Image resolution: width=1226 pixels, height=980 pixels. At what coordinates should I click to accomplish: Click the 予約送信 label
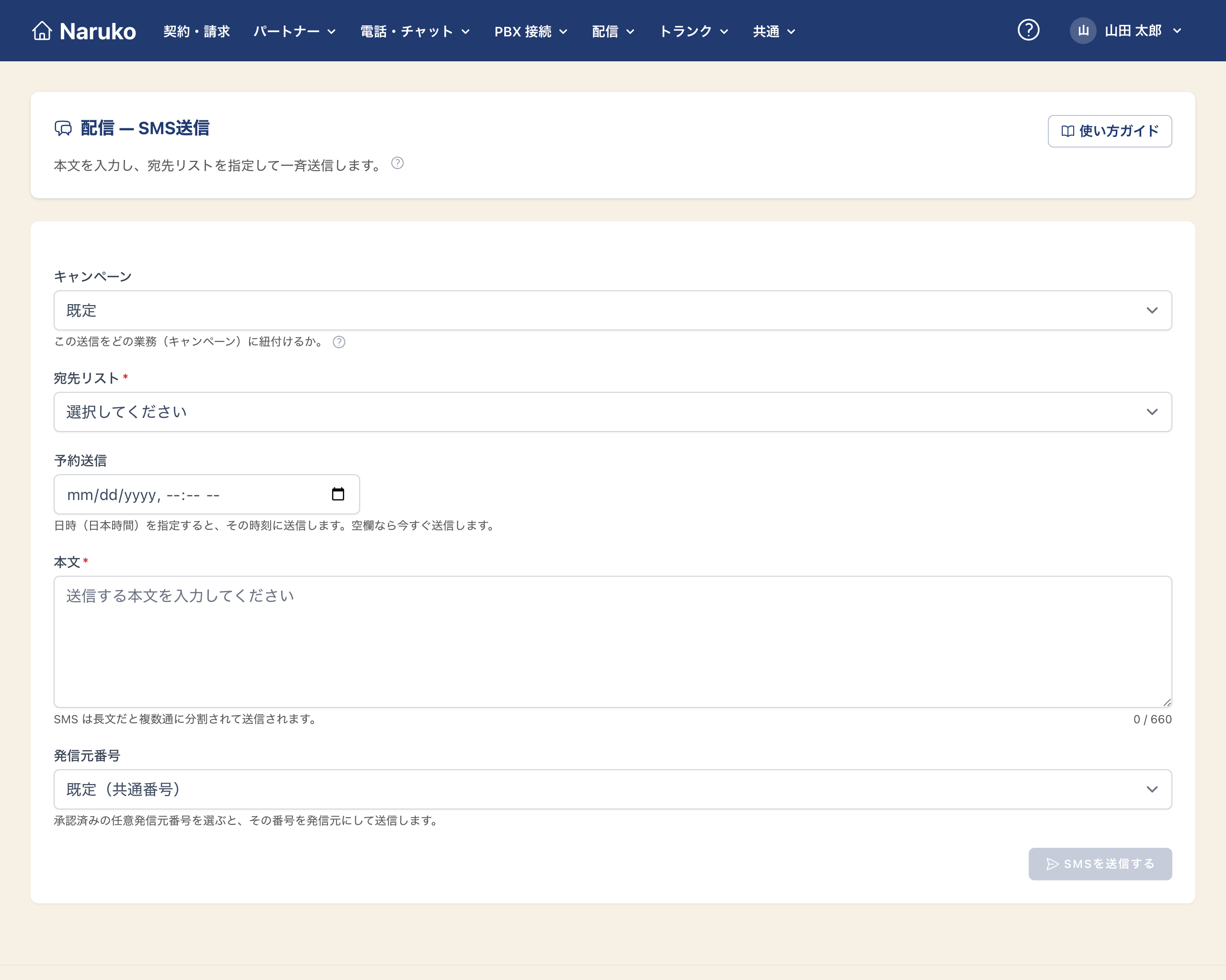[80, 461]
